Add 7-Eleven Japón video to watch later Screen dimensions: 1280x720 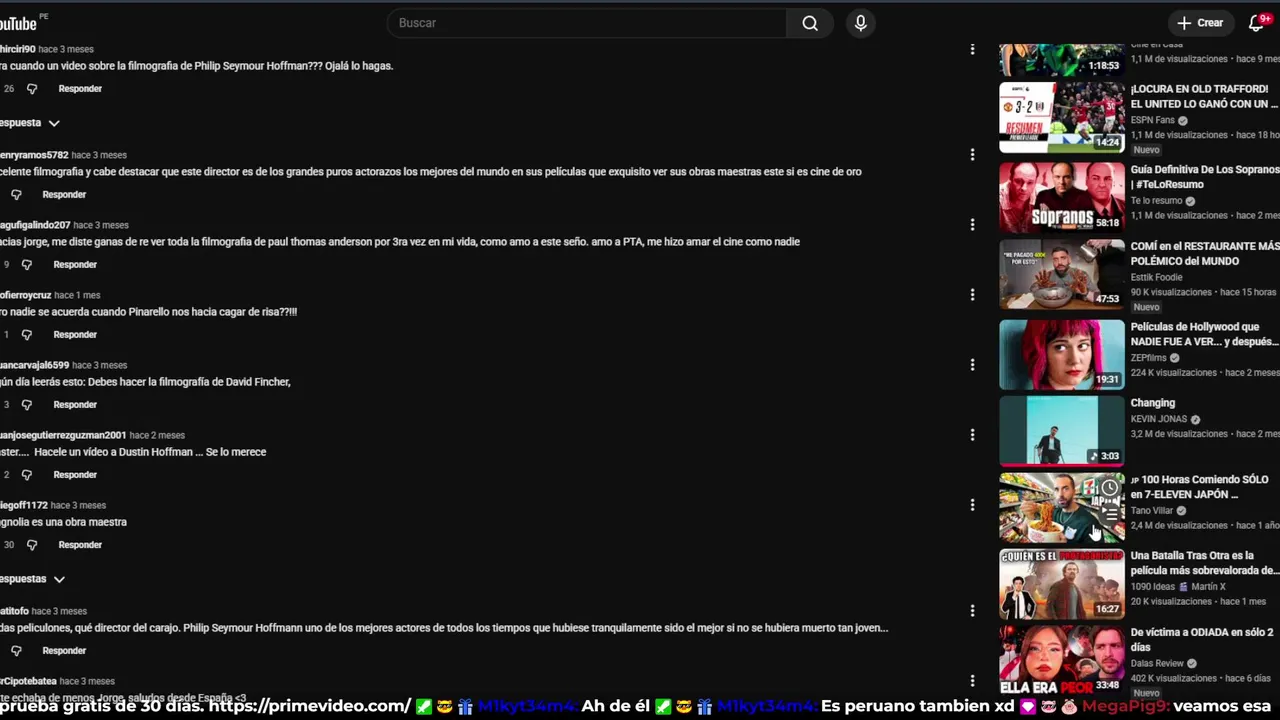[x=1109, y=488]
